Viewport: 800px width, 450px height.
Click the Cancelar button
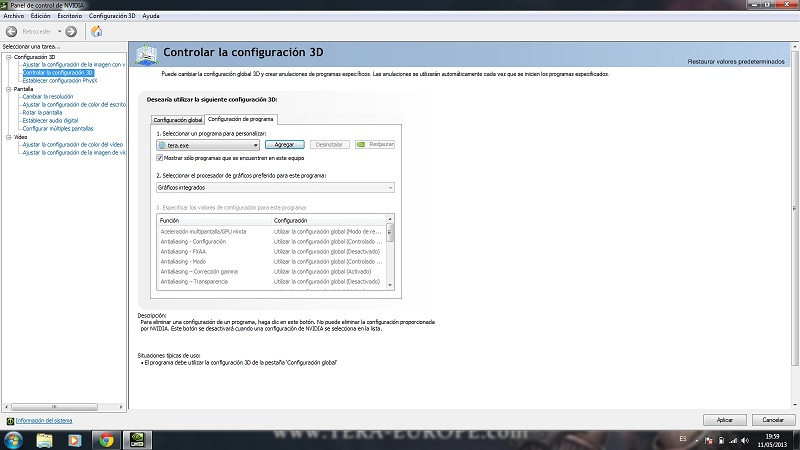pyautogui.click(x=773, y=420)
